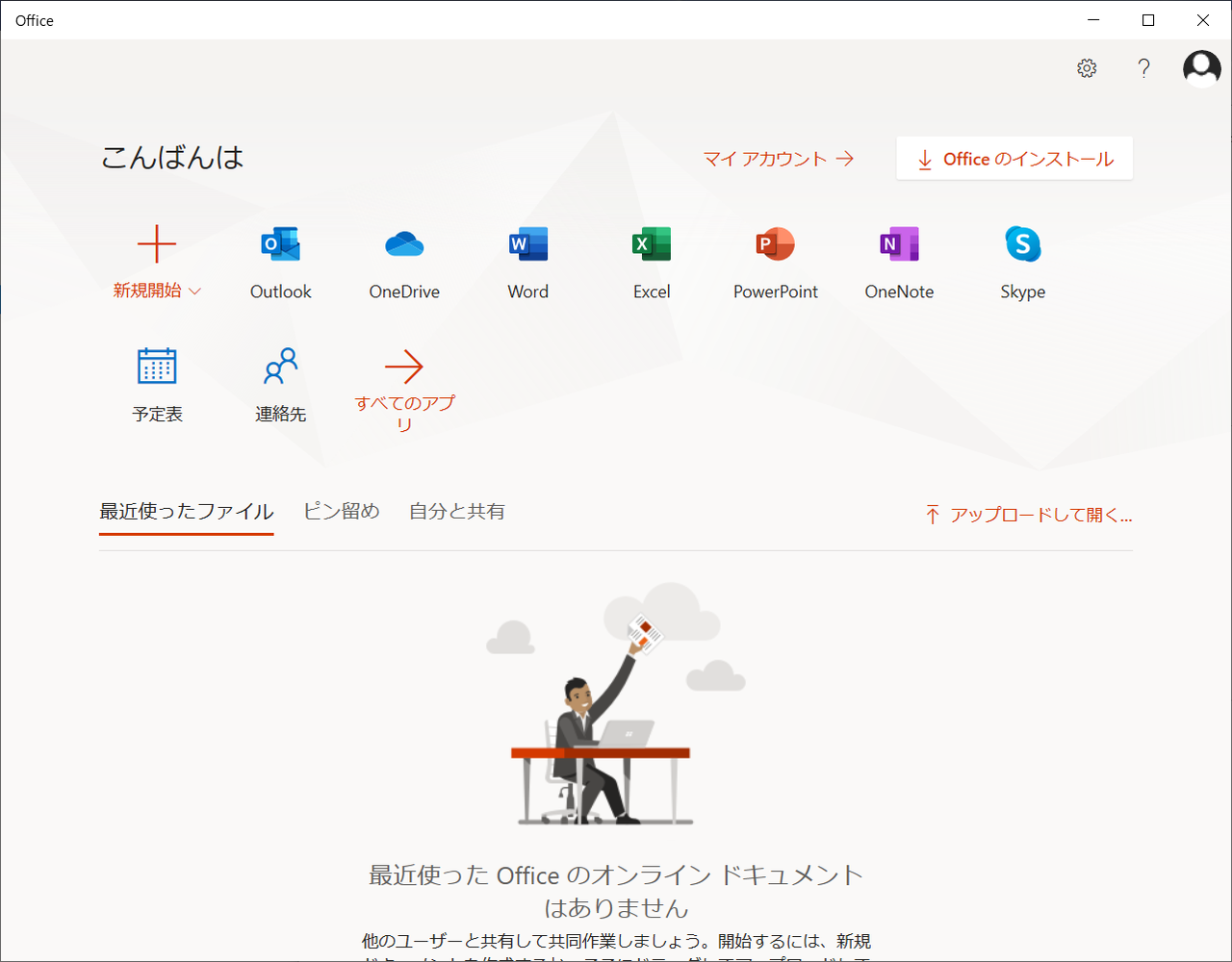This screenshot has height=962, width=1232.
Task: Start Excel from the app row
Action: [652, 244]
